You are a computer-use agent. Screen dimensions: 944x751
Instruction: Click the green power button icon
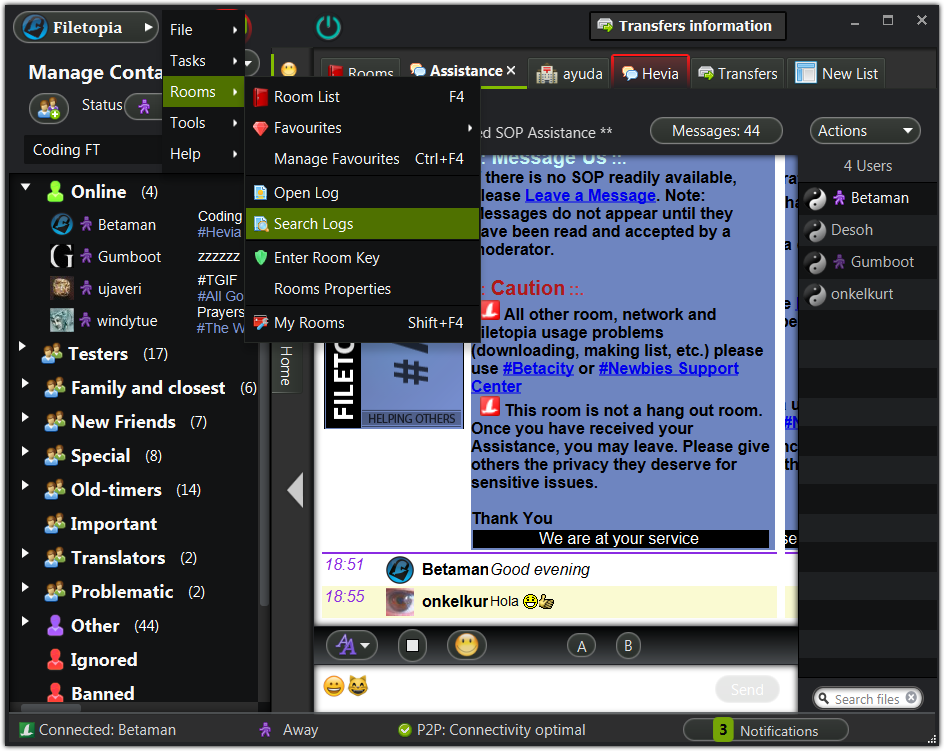pos(328,28)
